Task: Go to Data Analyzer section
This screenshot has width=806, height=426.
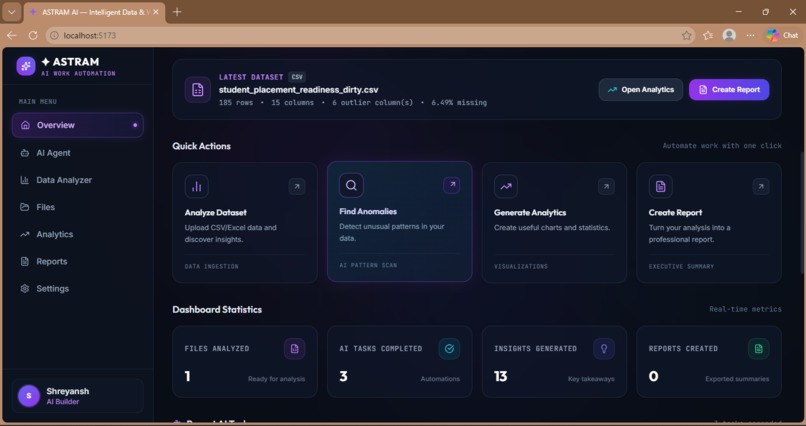Action: click(78, 180)
